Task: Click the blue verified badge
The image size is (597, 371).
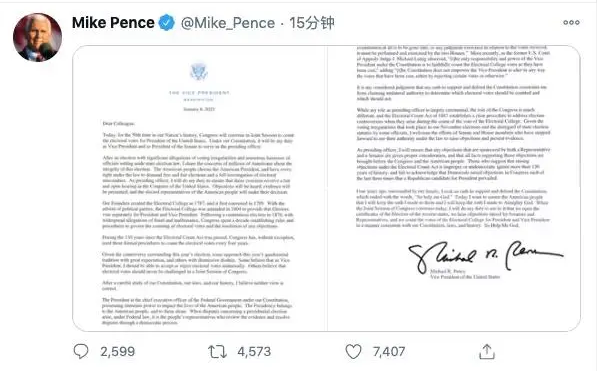Action: click(x=166, y=23)
